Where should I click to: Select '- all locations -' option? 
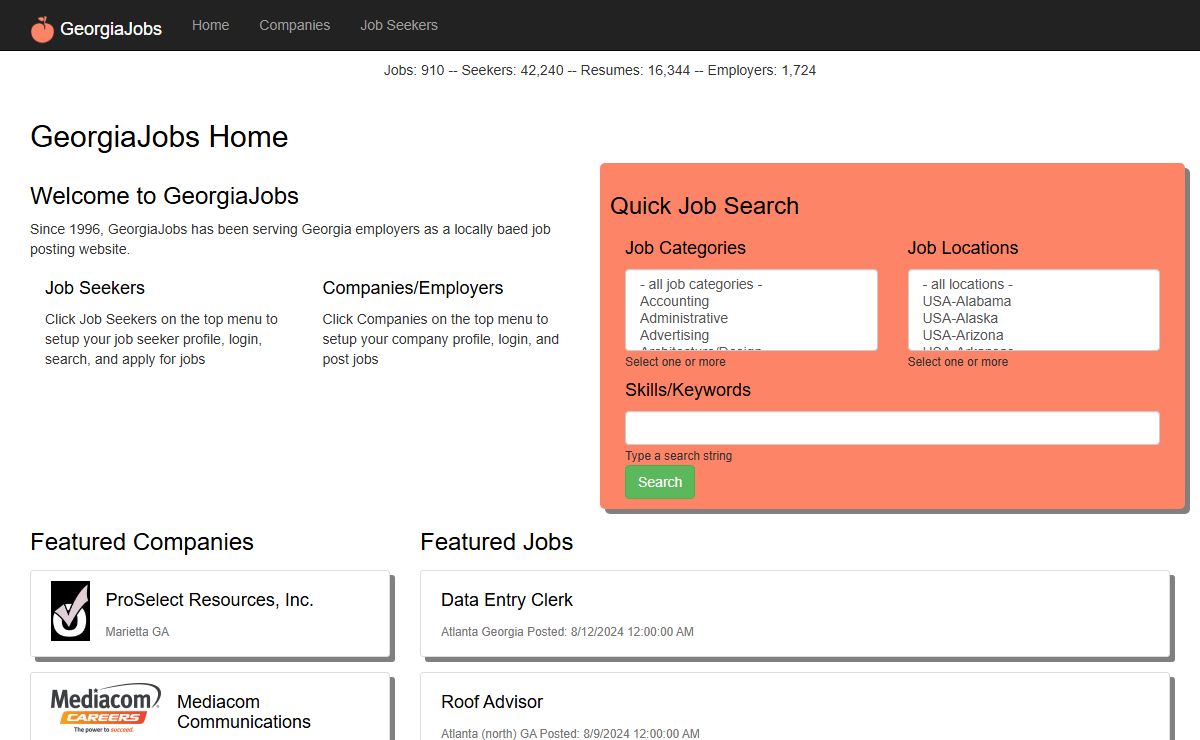pos(967,284)
